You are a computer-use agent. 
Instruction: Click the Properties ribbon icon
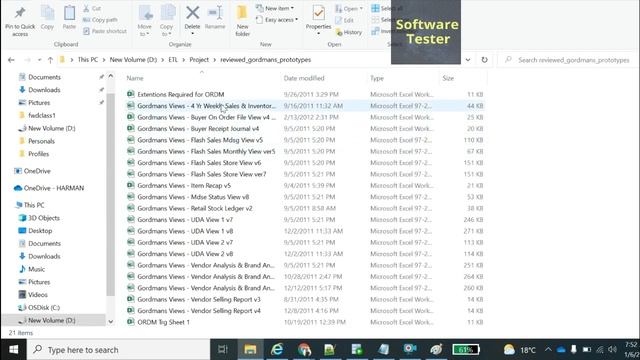(x=318, y=13)
